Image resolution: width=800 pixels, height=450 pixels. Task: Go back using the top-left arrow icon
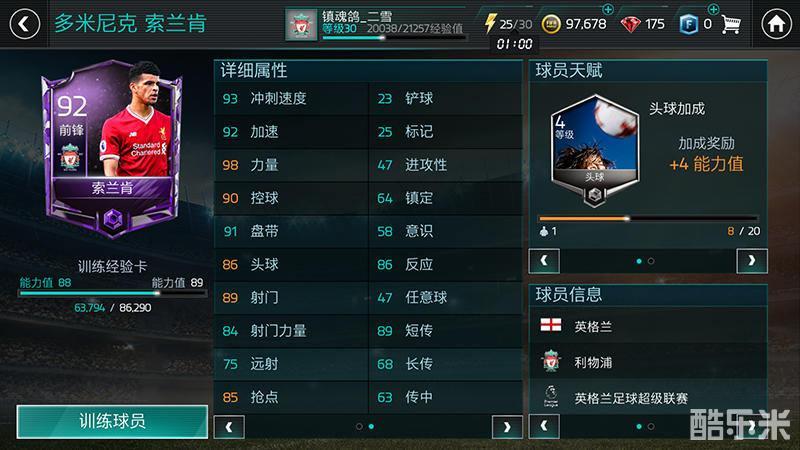(24, 23)
